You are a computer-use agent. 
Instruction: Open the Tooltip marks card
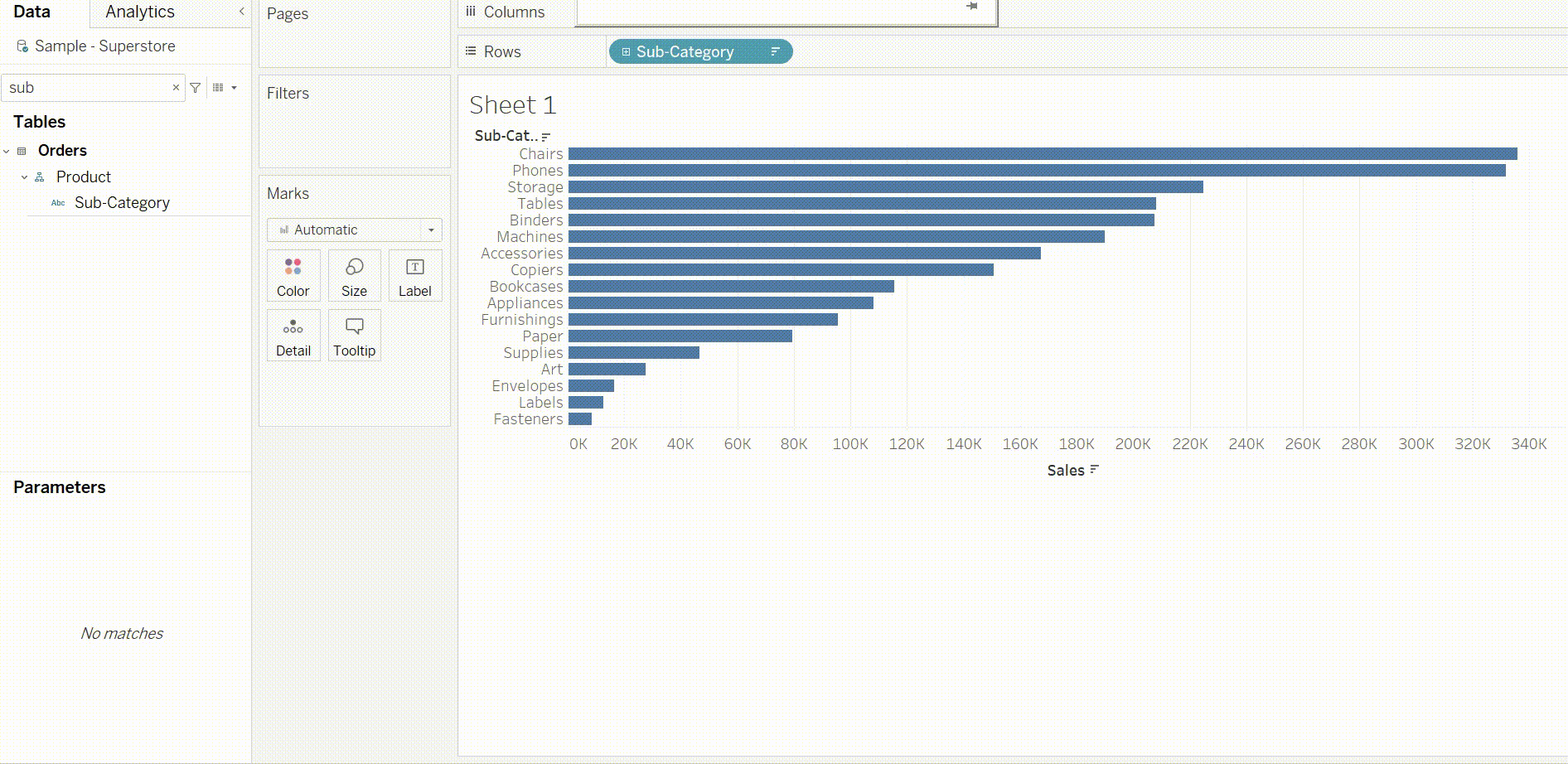(x=354, y=336)
